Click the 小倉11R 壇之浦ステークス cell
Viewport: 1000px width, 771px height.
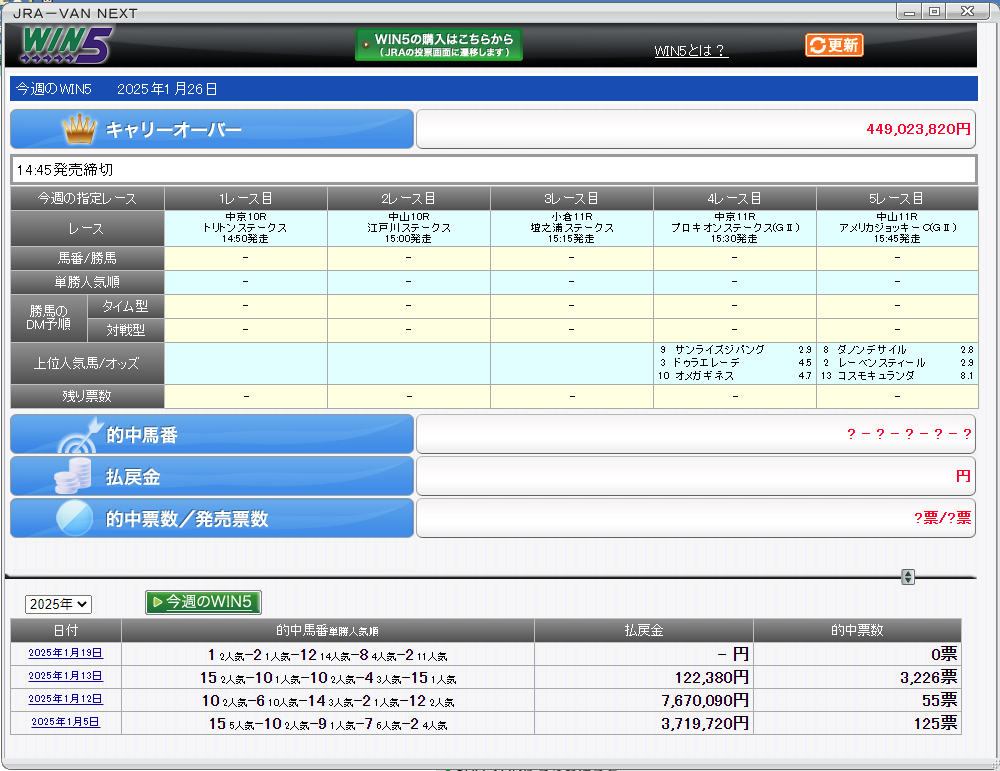571,228
